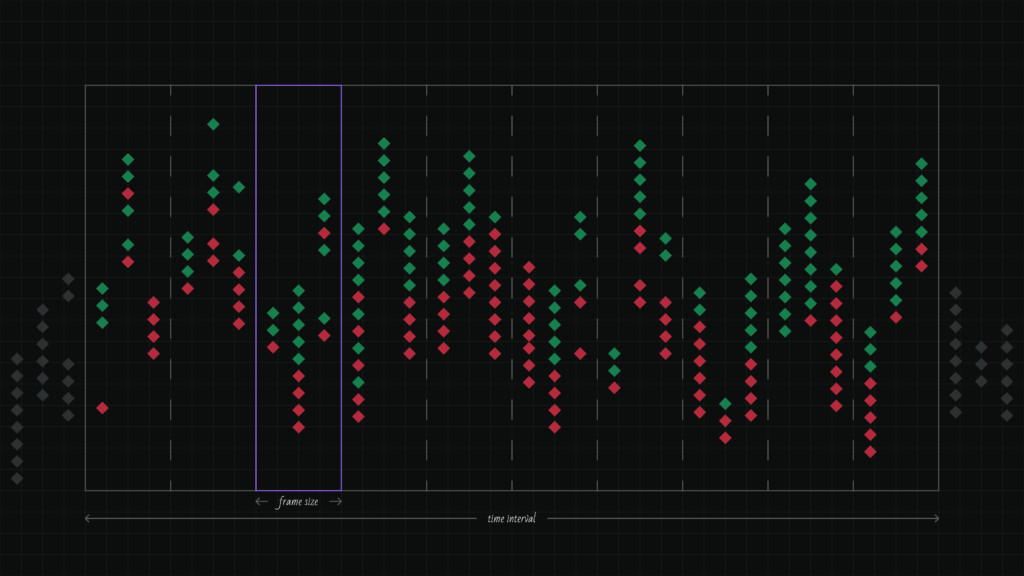Viewport: 1024px width, 576px height.
Task: Click the top green diamond just right of purple frame
Action: (358, 229)
